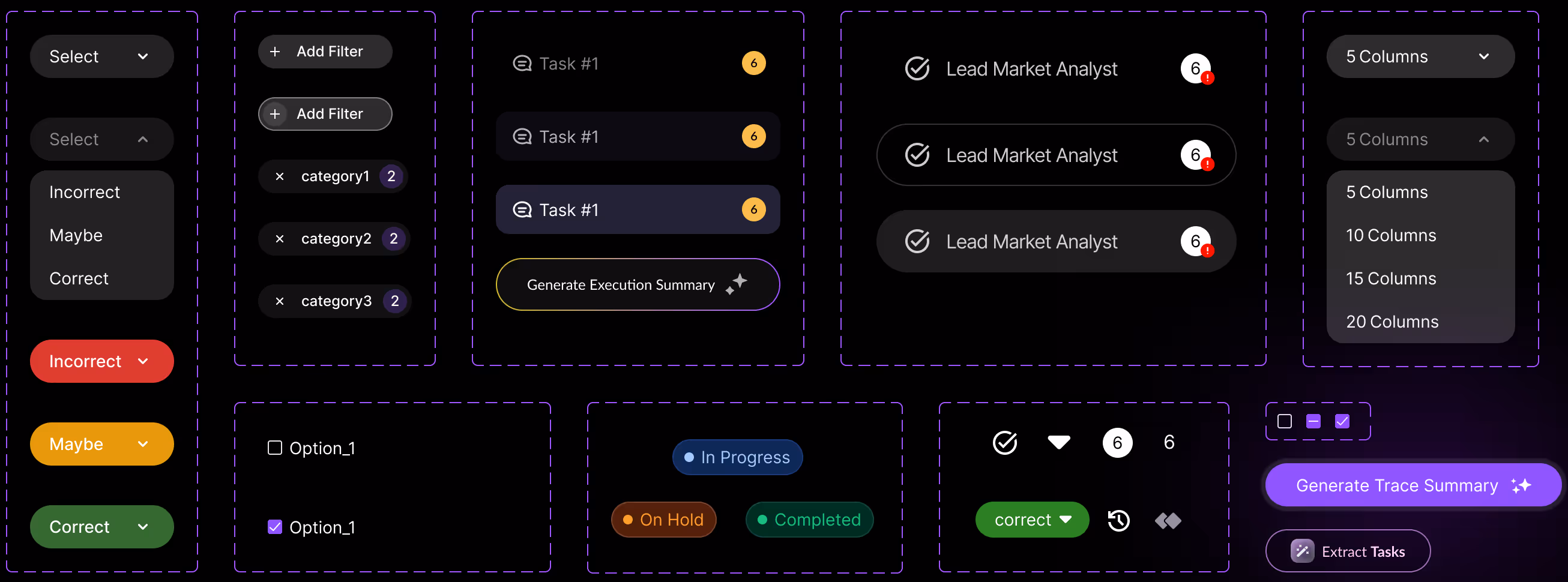Select the Completed status pill
This screenshot has width=1568, height=582.
(810, 520)
